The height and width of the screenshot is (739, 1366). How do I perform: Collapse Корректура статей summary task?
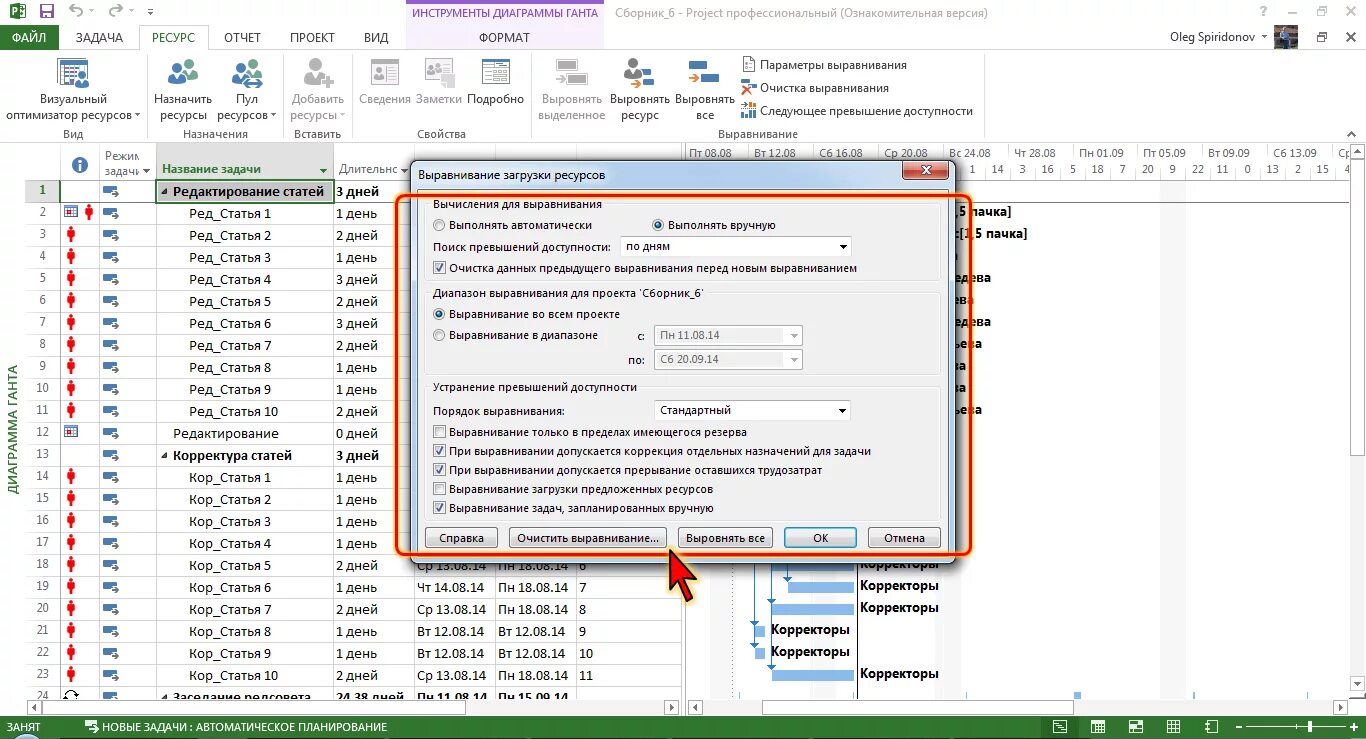tap(165, 455)
